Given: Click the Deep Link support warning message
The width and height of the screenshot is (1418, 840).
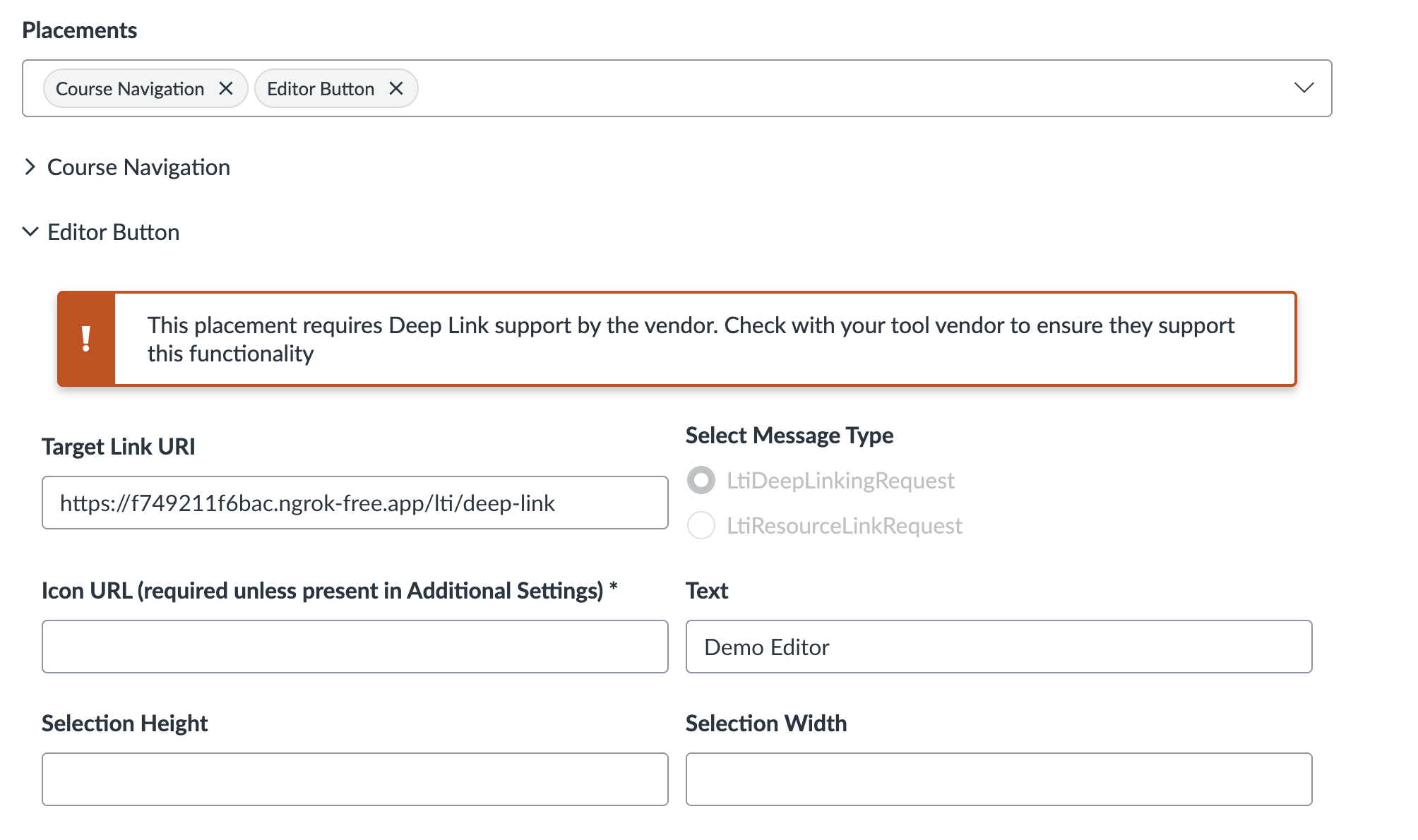Looking at the screenshot, I should click(x=691, y=339).
